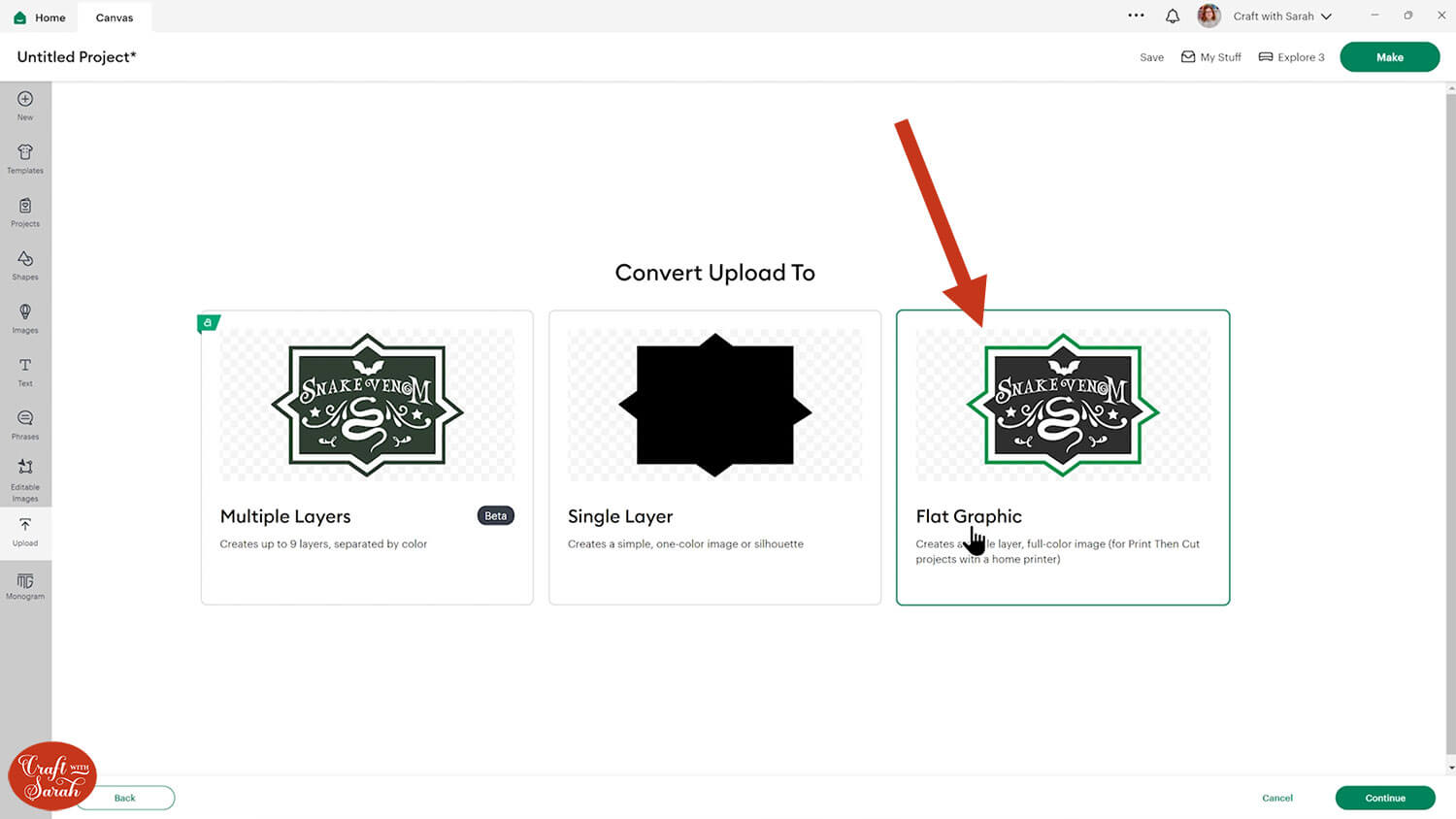The image size is (1456, 819).
Task: Click the Save button
Action: pos(1151,57)
